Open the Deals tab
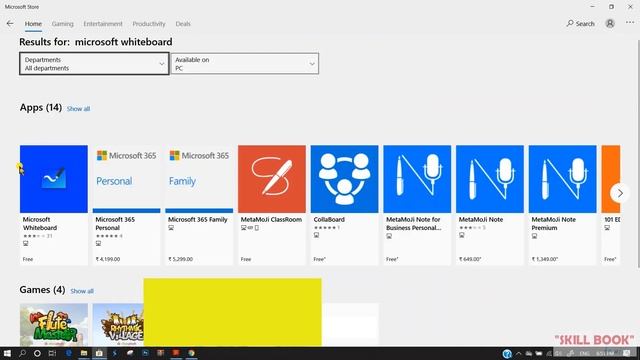 (x=183, y=24)
